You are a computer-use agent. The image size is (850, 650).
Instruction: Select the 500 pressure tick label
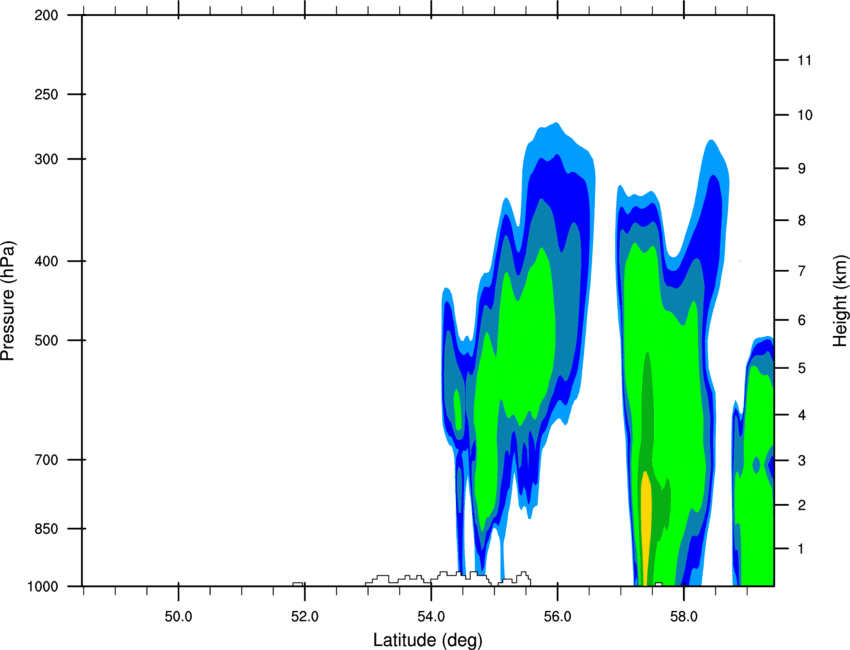tap(47, 340)
